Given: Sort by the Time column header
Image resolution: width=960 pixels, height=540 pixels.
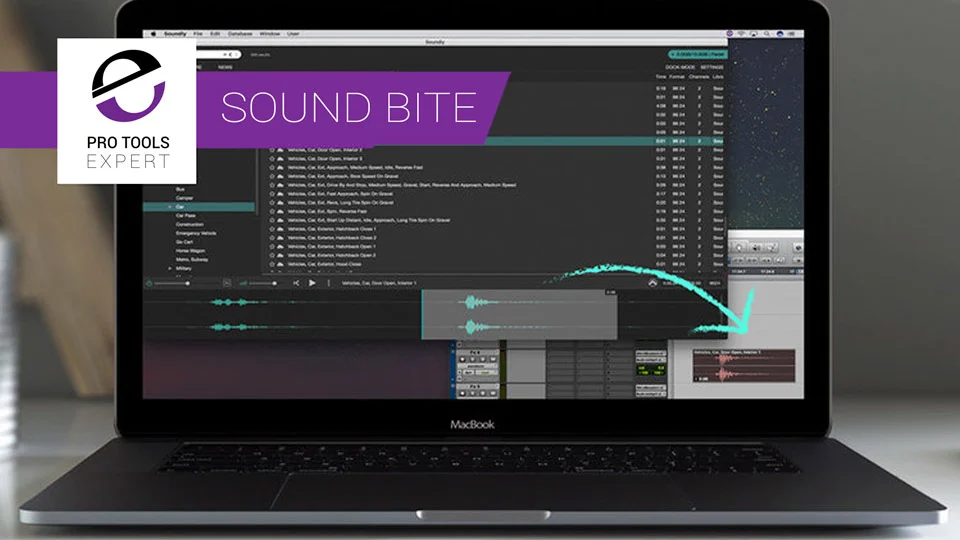Looking at the screenshot, I should pos(661,77).
